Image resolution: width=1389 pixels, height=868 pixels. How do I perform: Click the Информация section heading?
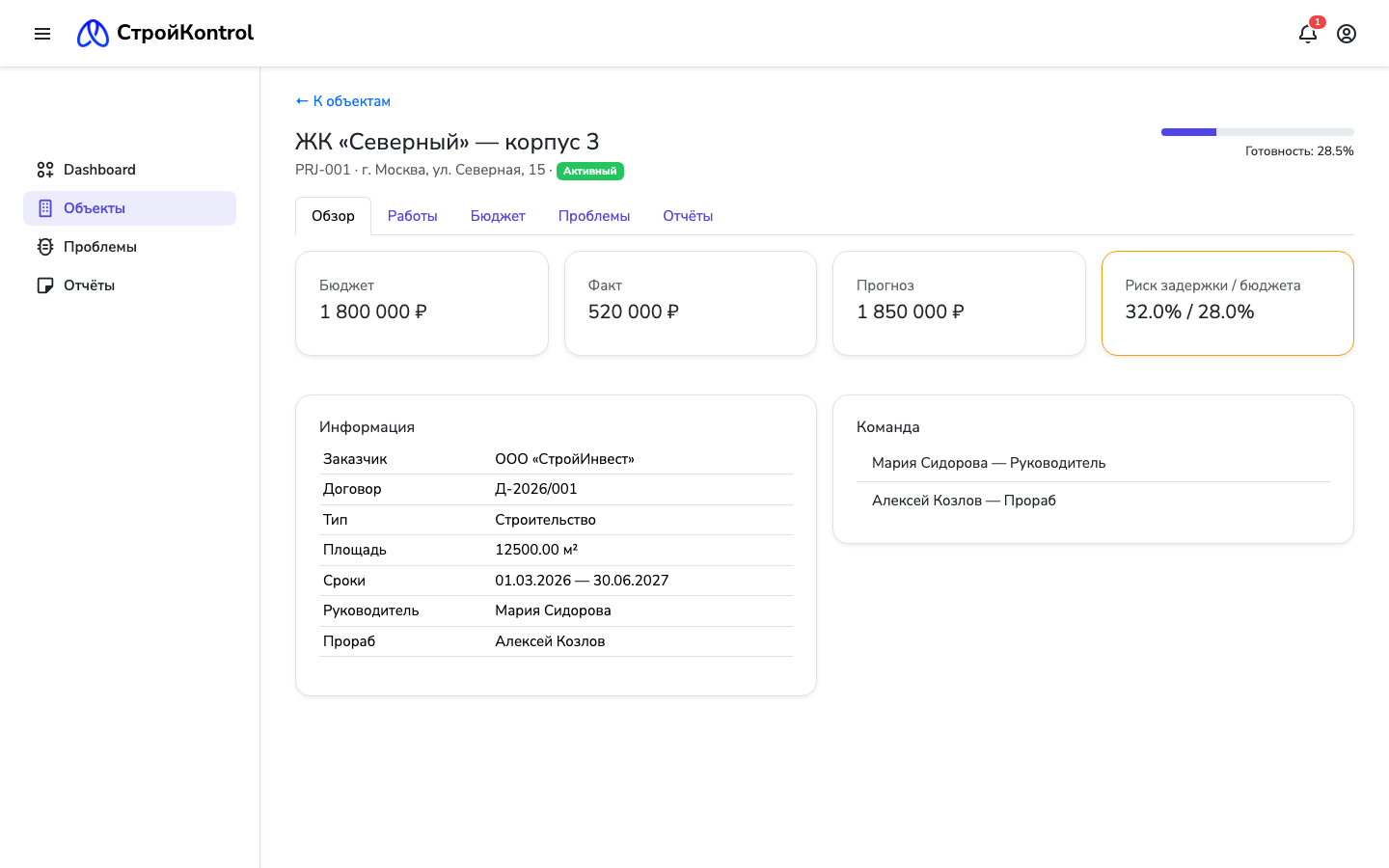[367, 427]
